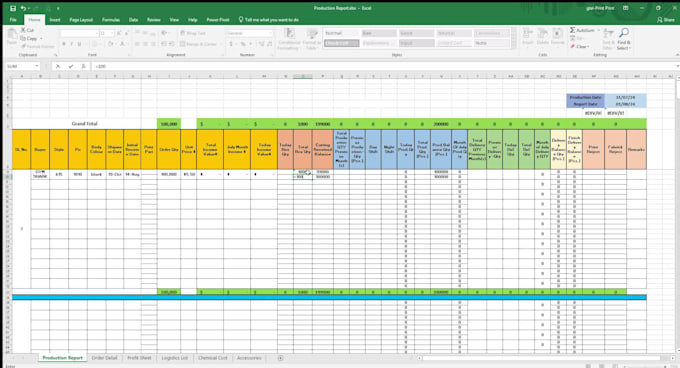Viewport: 680px width, 368px height.
Task: Open Conditional Formatting
Action: pyautogui.click(x=289, y=39)
